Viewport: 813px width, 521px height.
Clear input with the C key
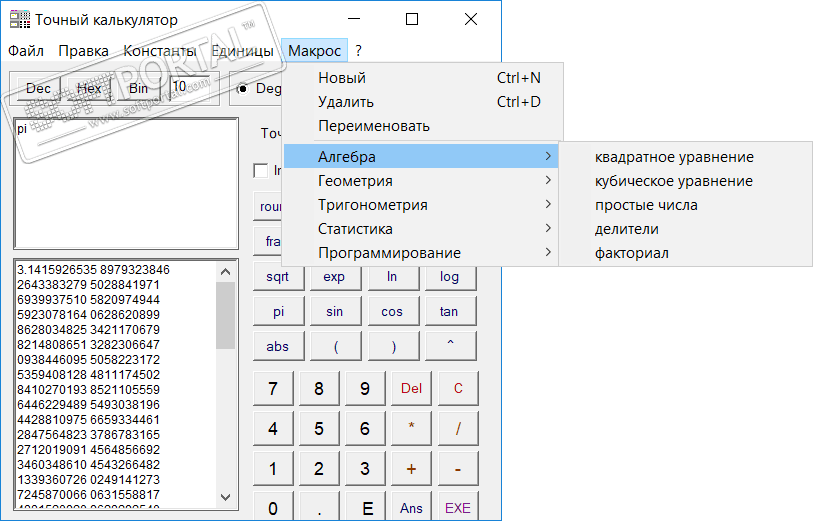(458, 388)
